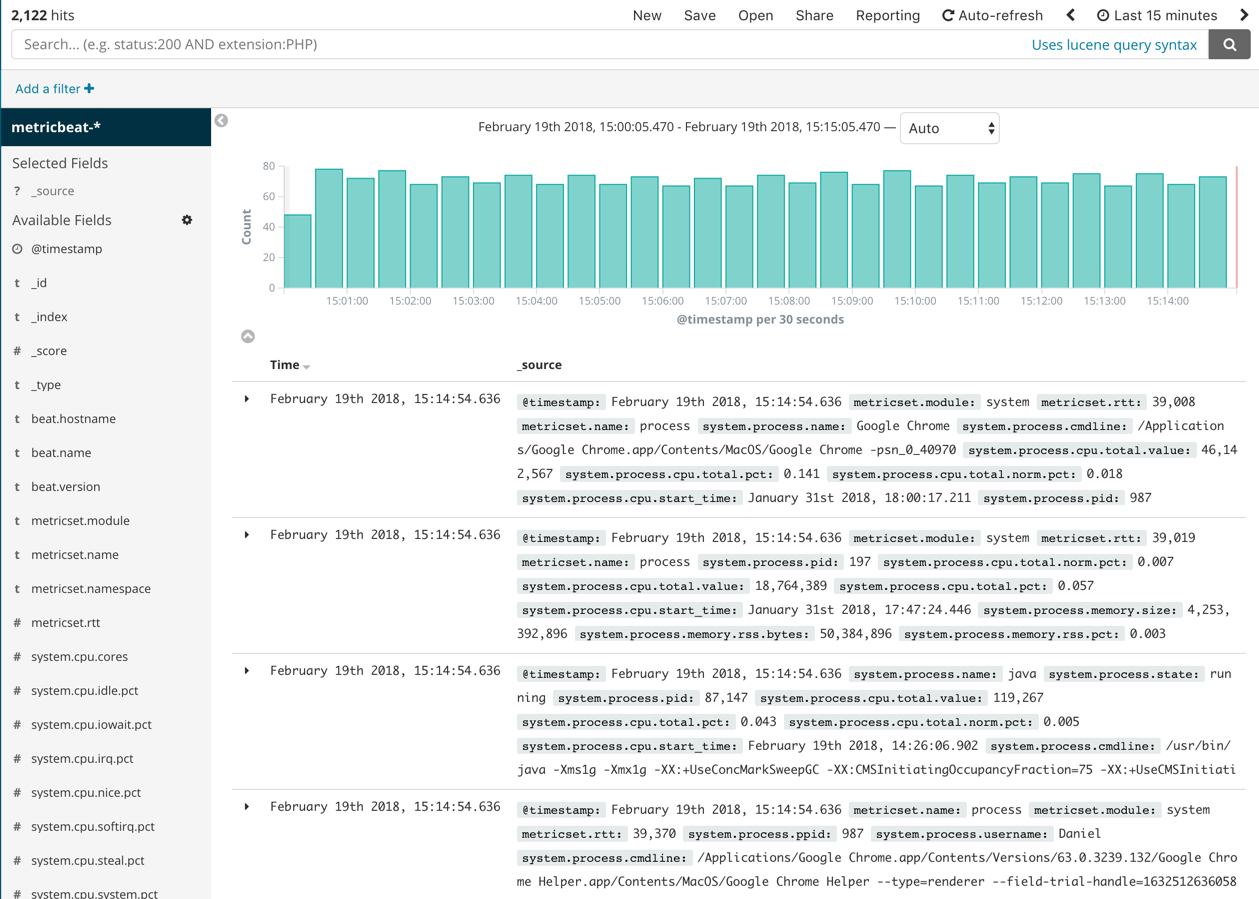The image size is (1259, 899).
Task: Expand the java process log row
Action: click(x=247, y=671)
